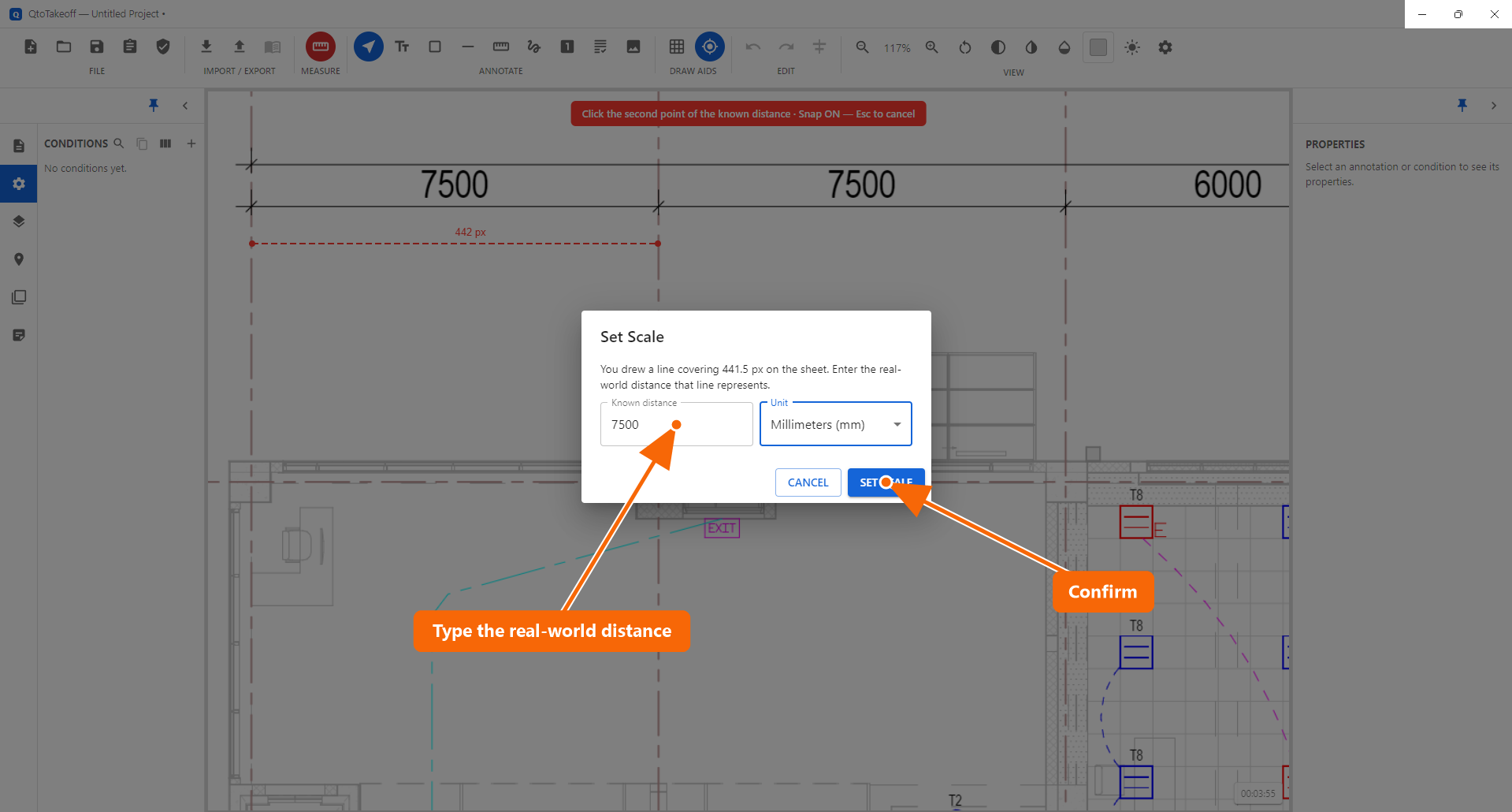Click the shield checkmark icon
The image size is (1512, 812).
coord(163,47)
